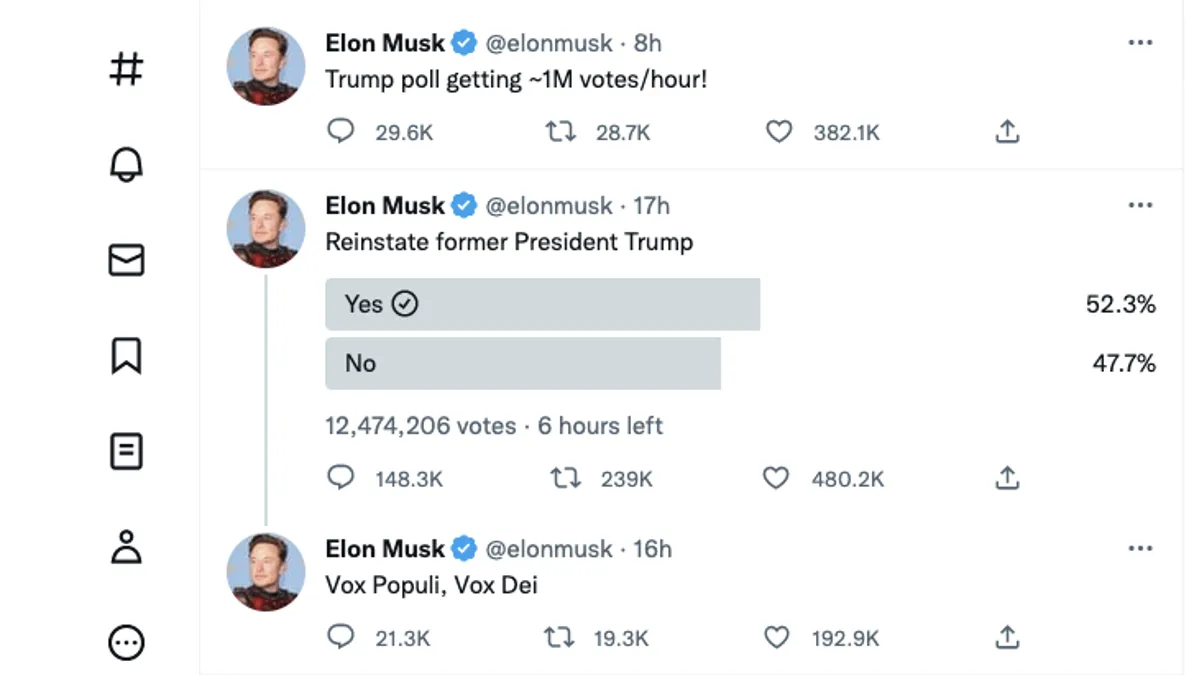Open the bottom tweet's more options menu
The width and height of the screenshot is (1200, 675).
pyautogui.click(x=1140, y=548)
